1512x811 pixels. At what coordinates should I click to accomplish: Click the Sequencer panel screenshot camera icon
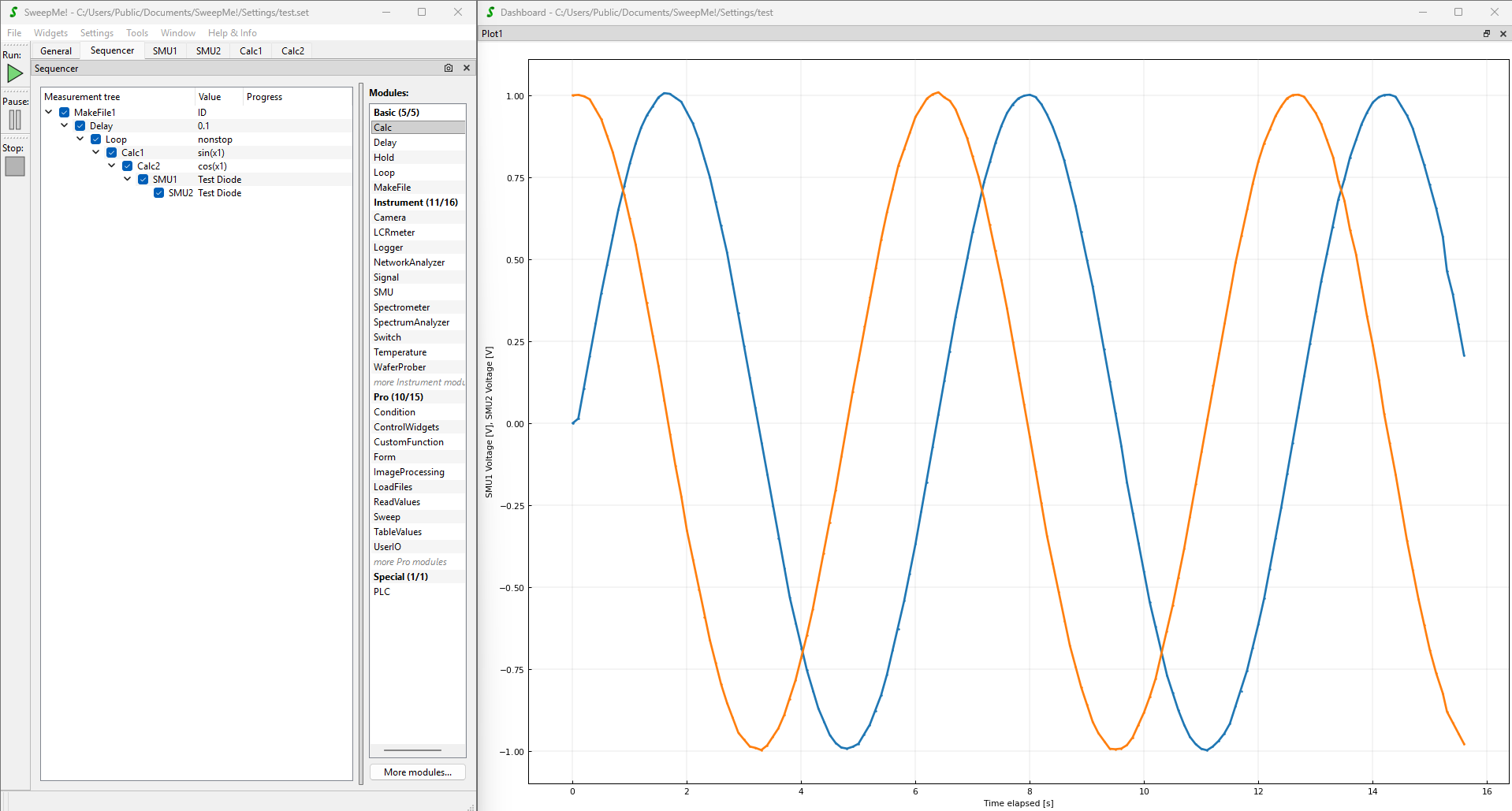pyautogui.click(x=449, y=69)
